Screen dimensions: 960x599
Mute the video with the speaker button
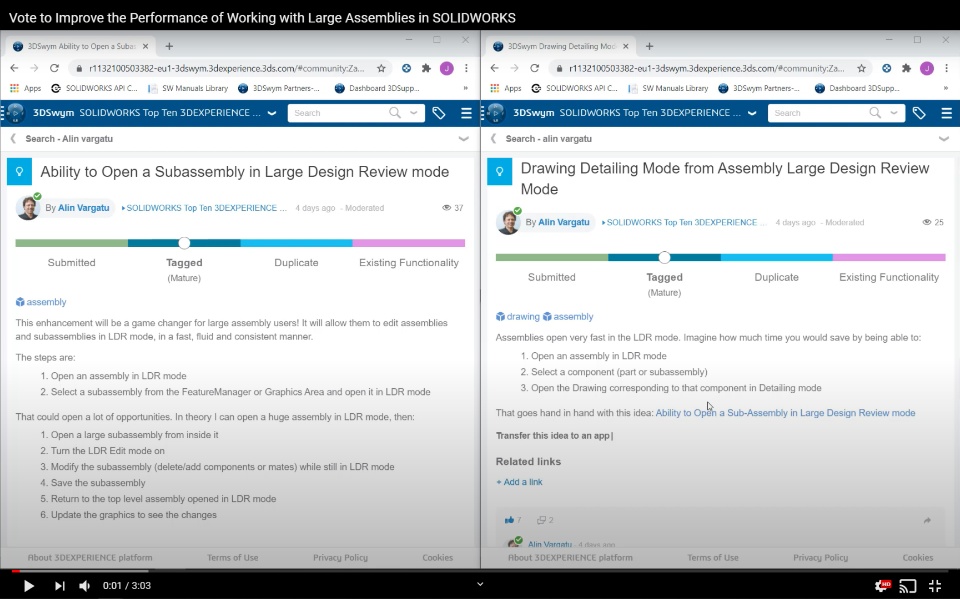tap(85, 586)
